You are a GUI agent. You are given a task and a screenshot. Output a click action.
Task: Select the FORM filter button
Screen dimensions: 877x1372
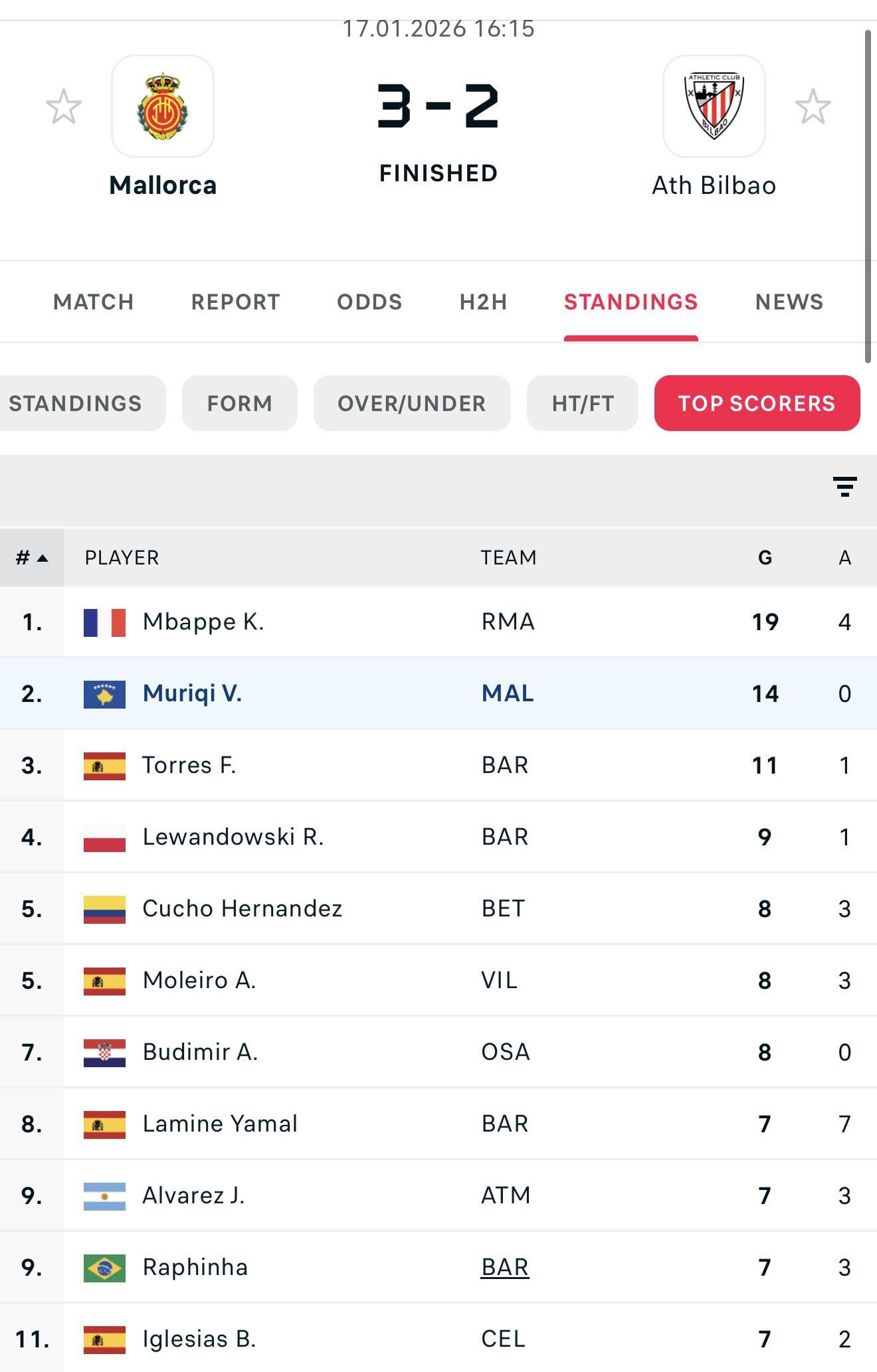tap(239, 403)
